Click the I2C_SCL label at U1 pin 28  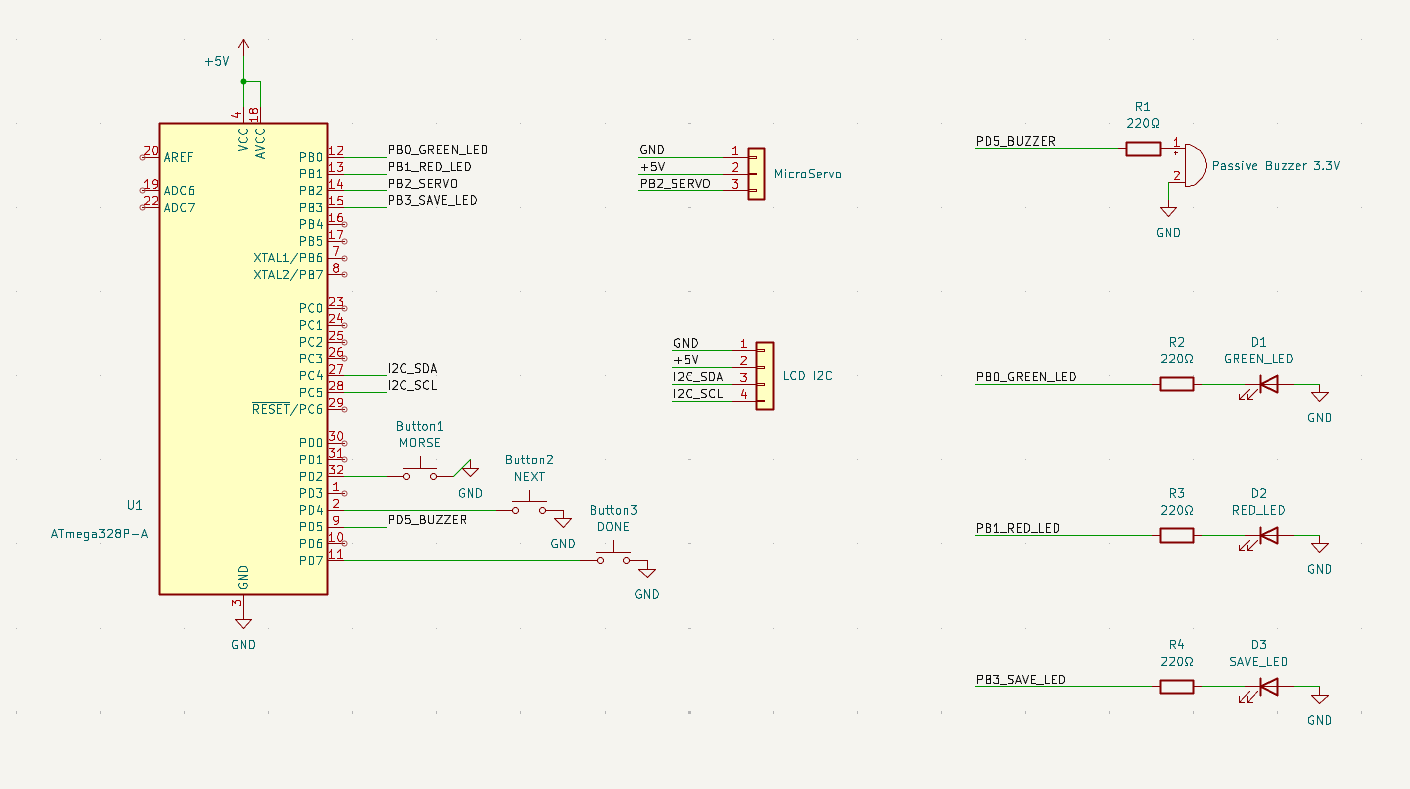click(x=412, y=386)
